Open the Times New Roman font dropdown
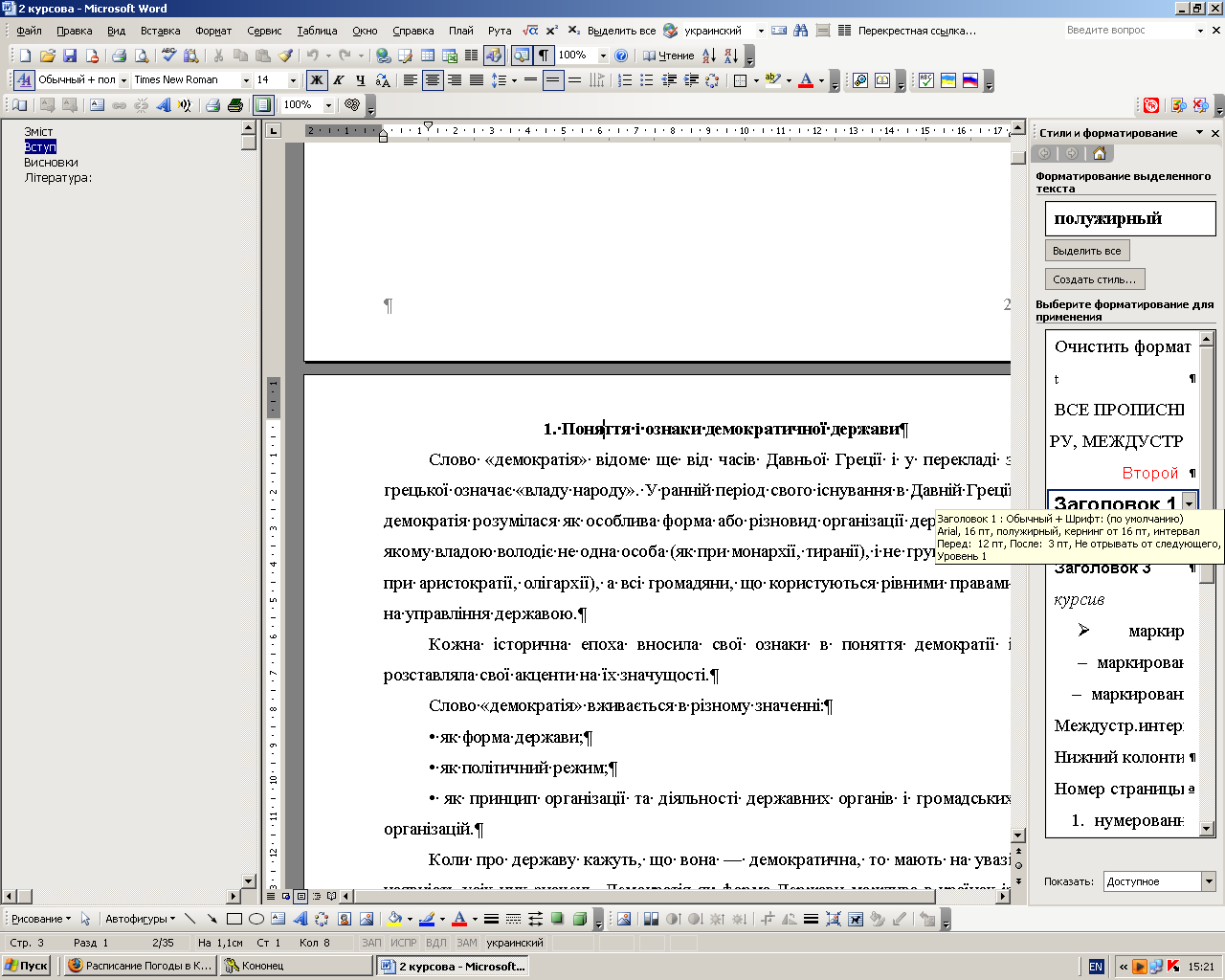This screenshot has height=980, width=1225. pos(246,80)
